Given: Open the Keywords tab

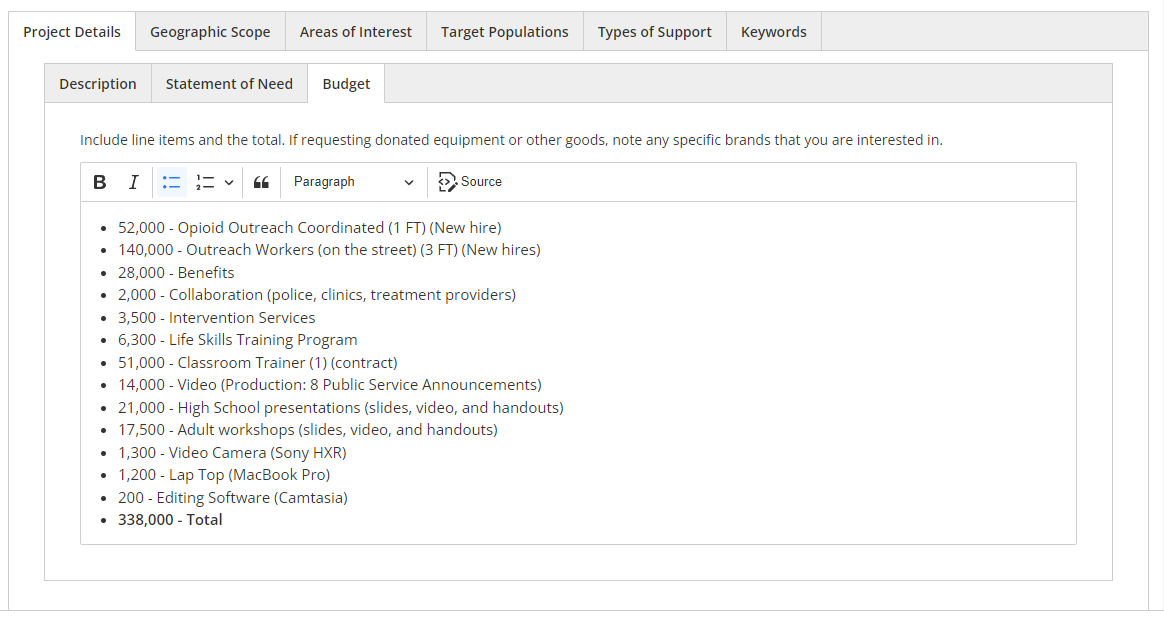Looking at the screenshot, I should pos(774,32).
